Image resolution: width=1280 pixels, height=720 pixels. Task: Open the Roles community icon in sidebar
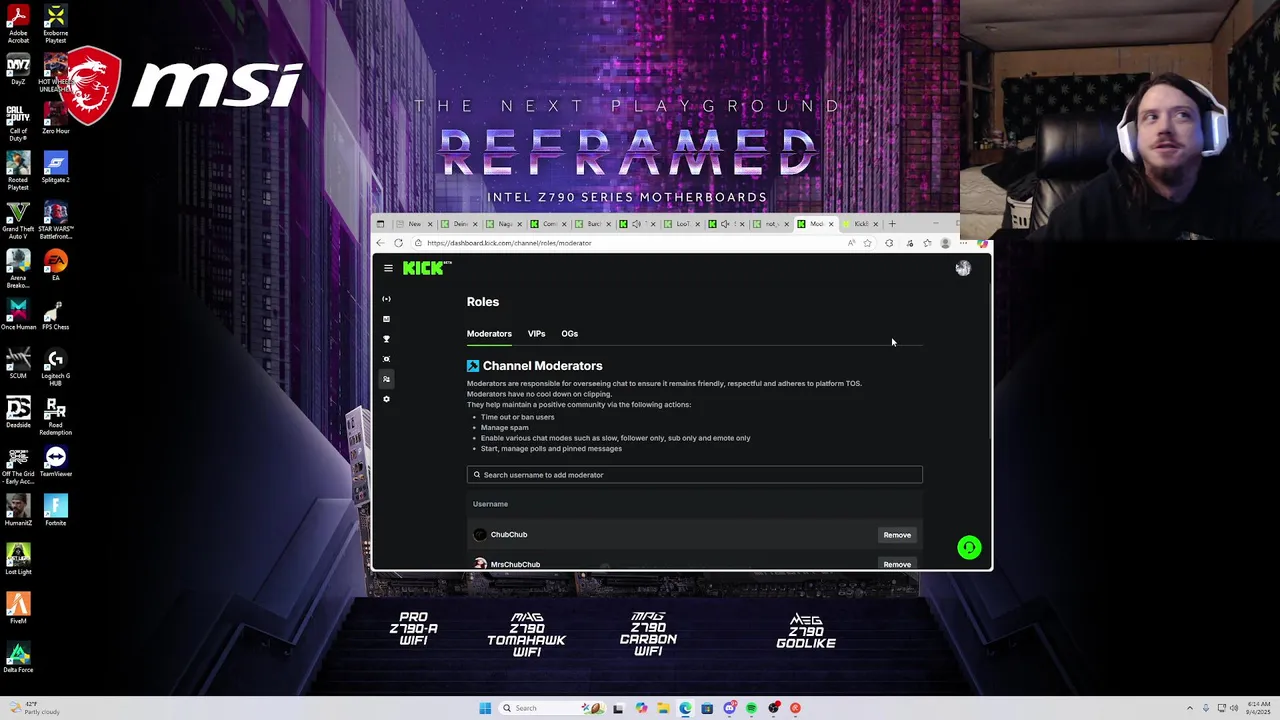386,379
